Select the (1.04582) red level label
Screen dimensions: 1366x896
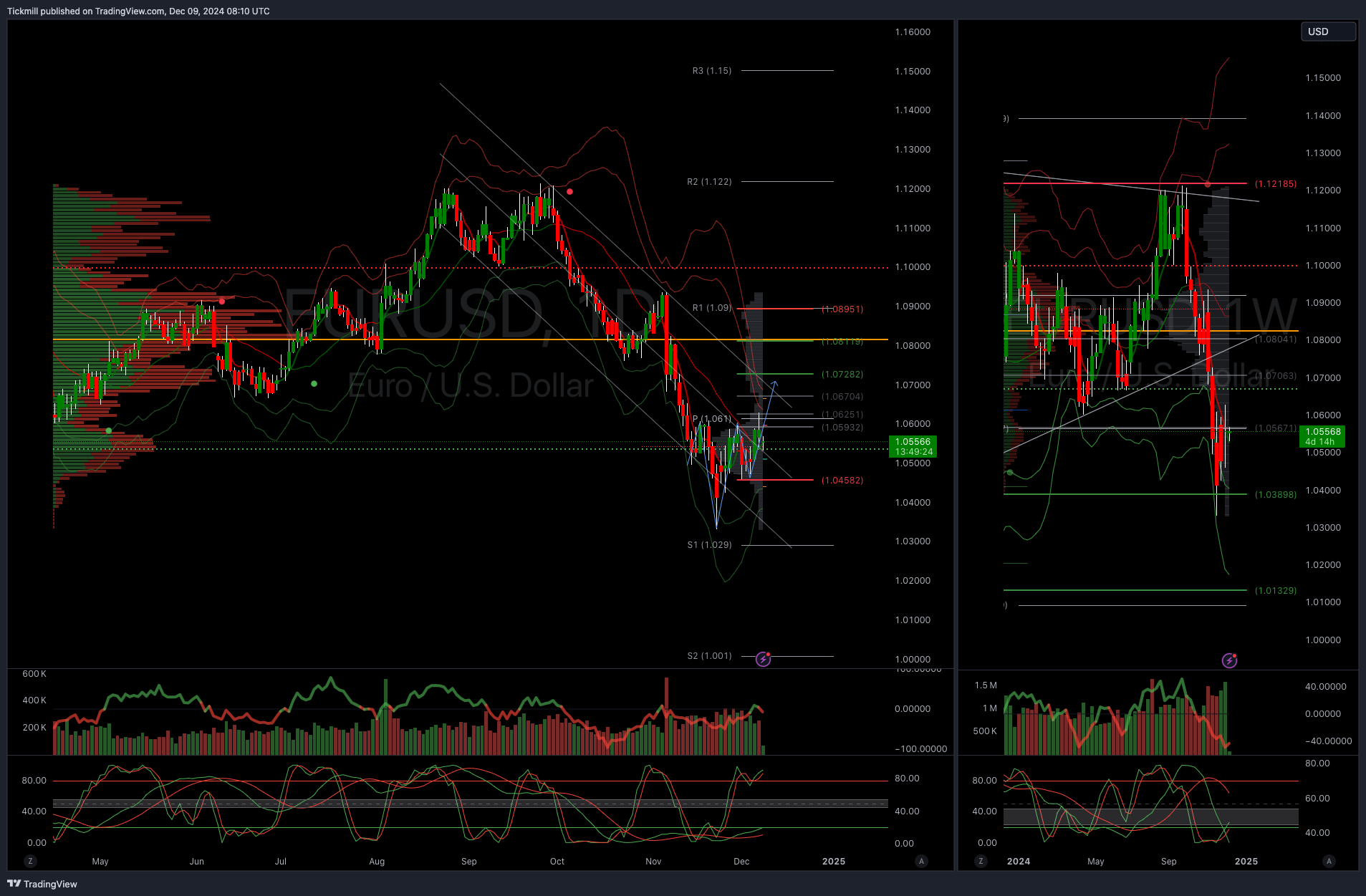pyautogui.click(x=842, y=481)
